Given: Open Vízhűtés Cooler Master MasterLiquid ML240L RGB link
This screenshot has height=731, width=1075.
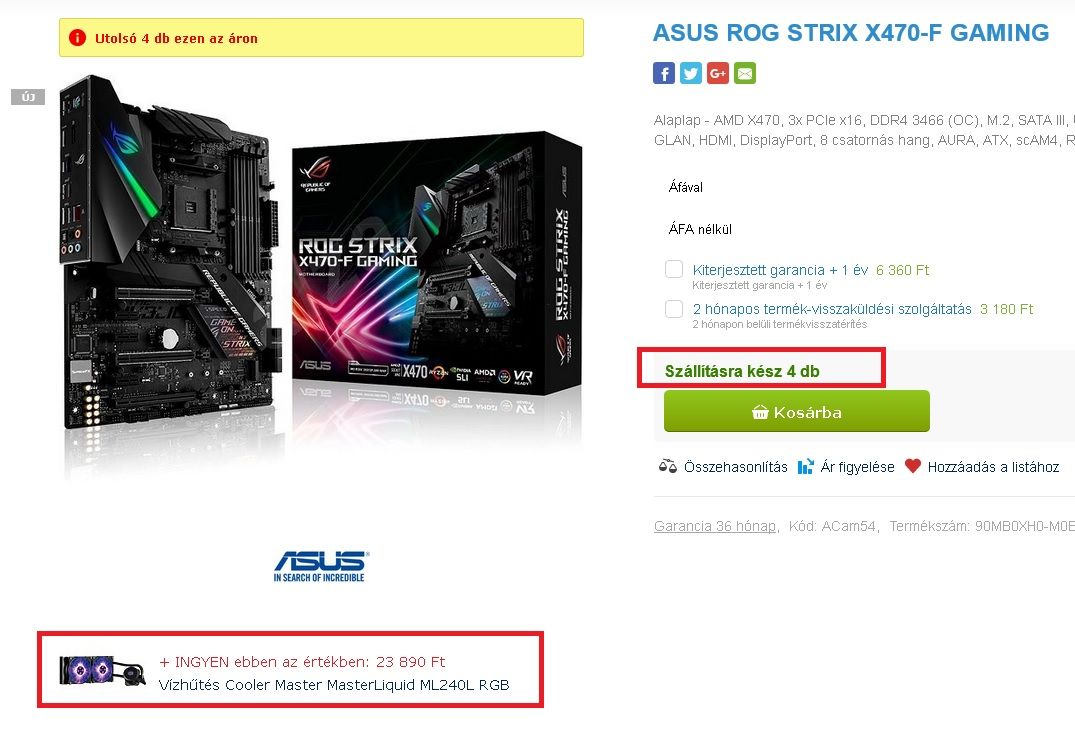Looking at the screenshot, I should click(334, 685).
